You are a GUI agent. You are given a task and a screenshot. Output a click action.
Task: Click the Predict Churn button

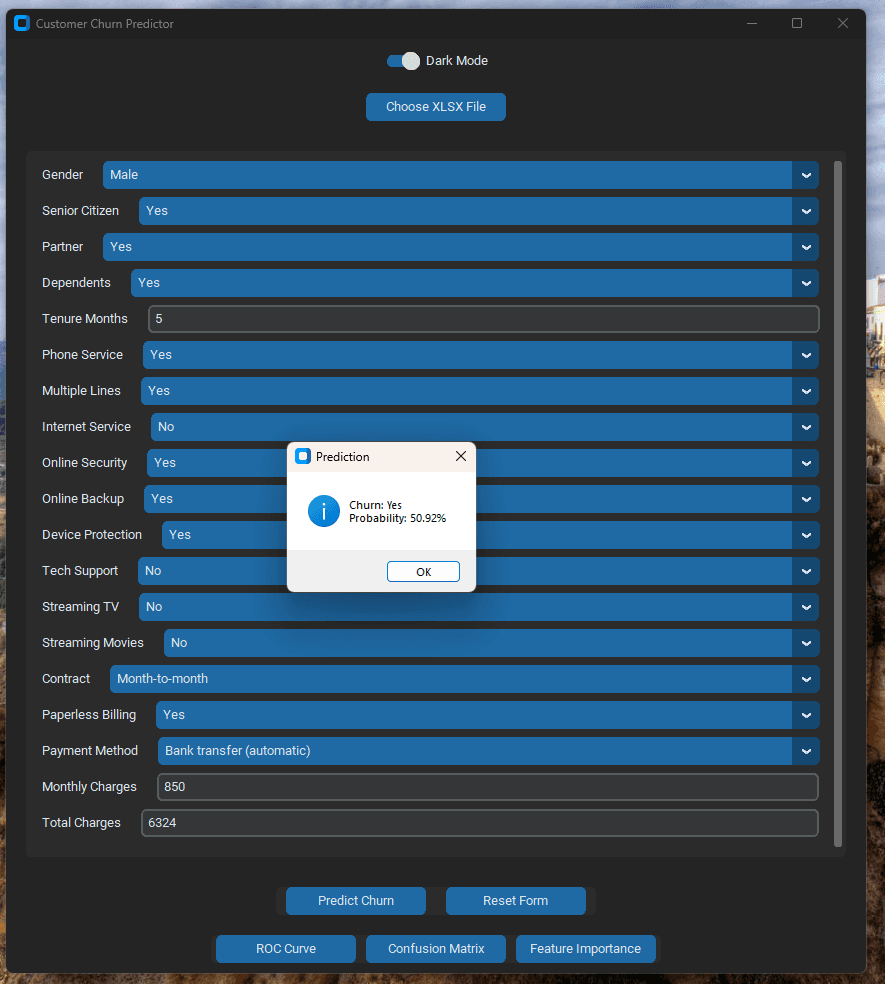click(x=356, y=901)
